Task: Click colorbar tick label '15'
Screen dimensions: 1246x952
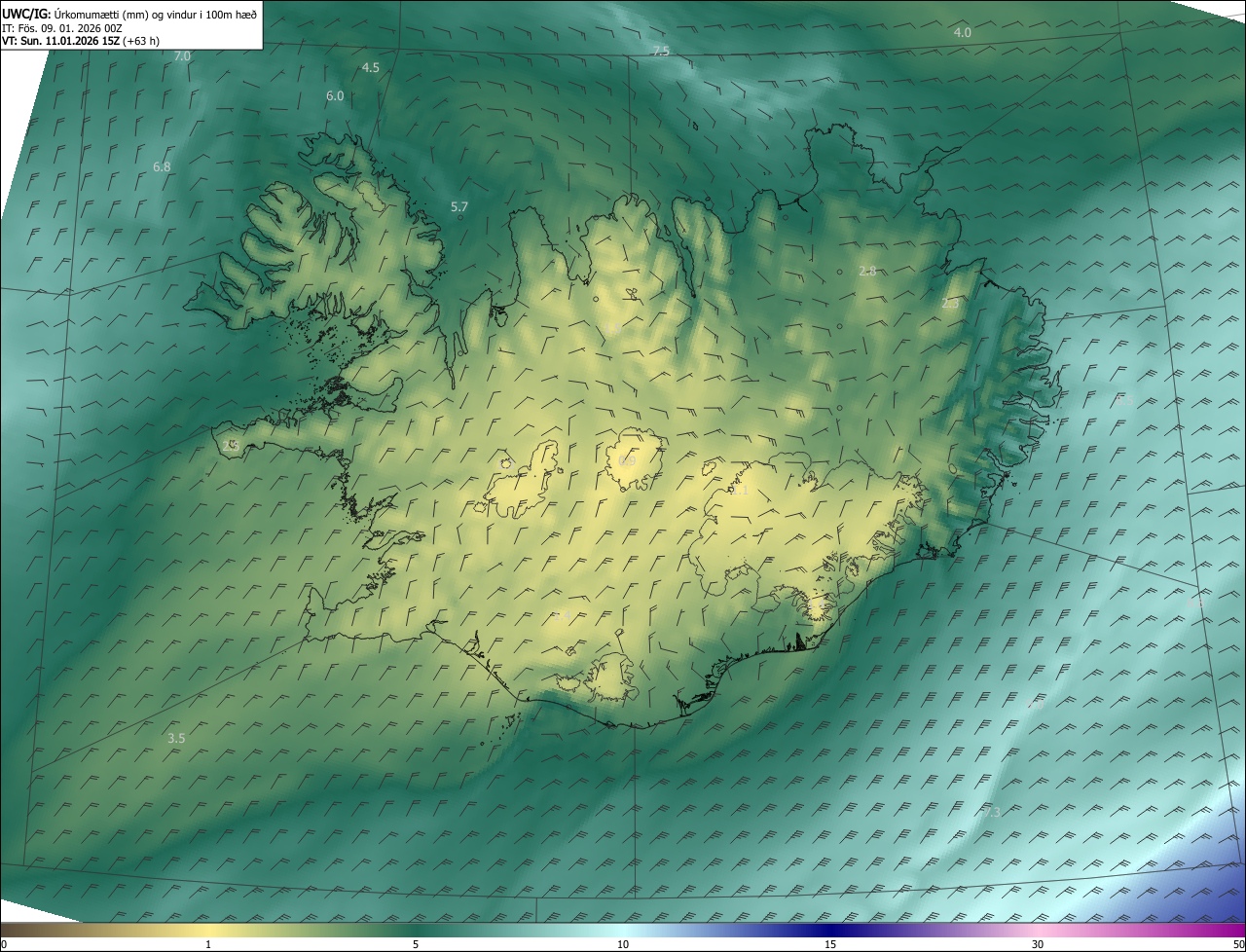Action: [830, 944]
